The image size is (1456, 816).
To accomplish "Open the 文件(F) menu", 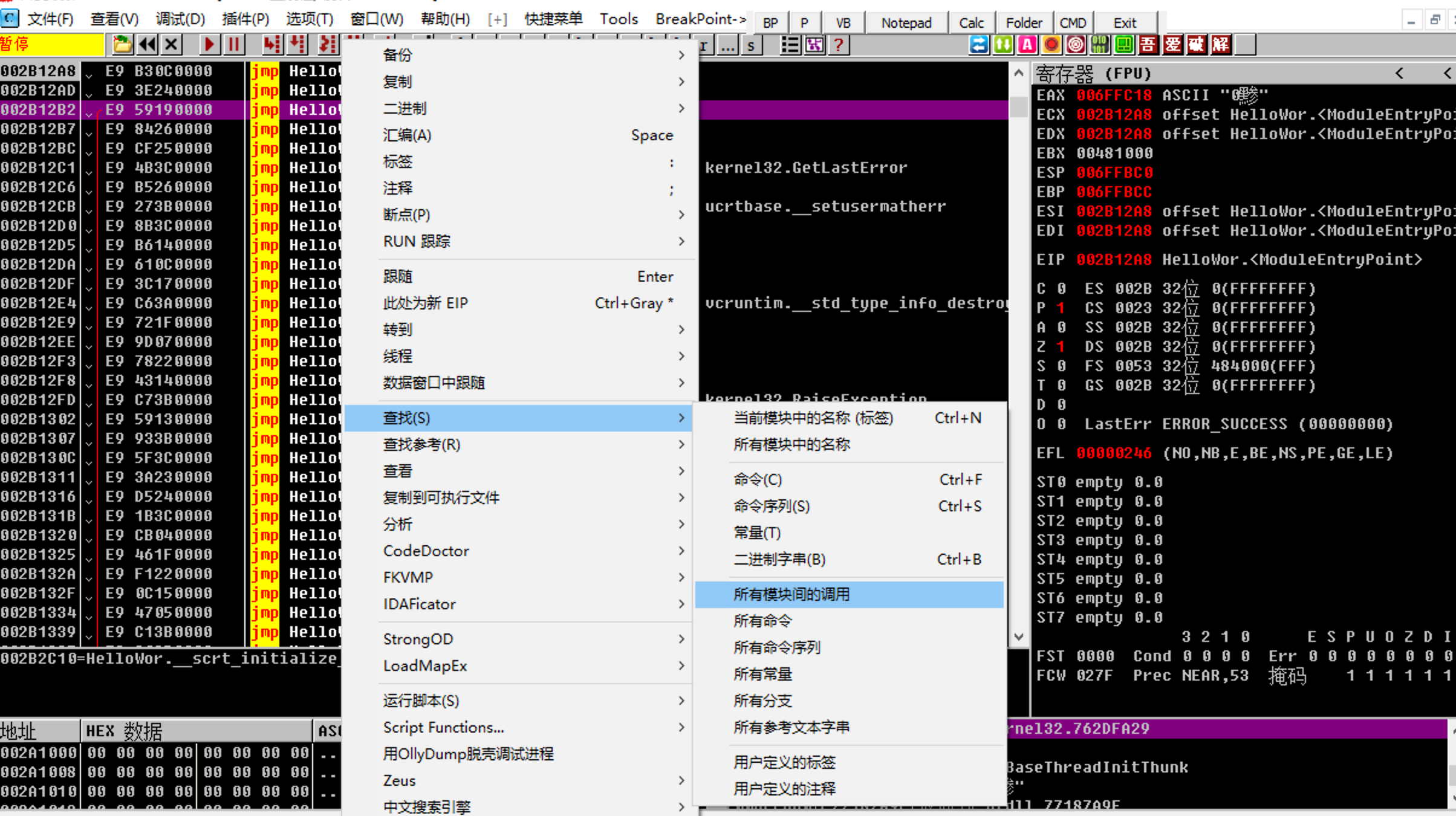I will 50,19.
